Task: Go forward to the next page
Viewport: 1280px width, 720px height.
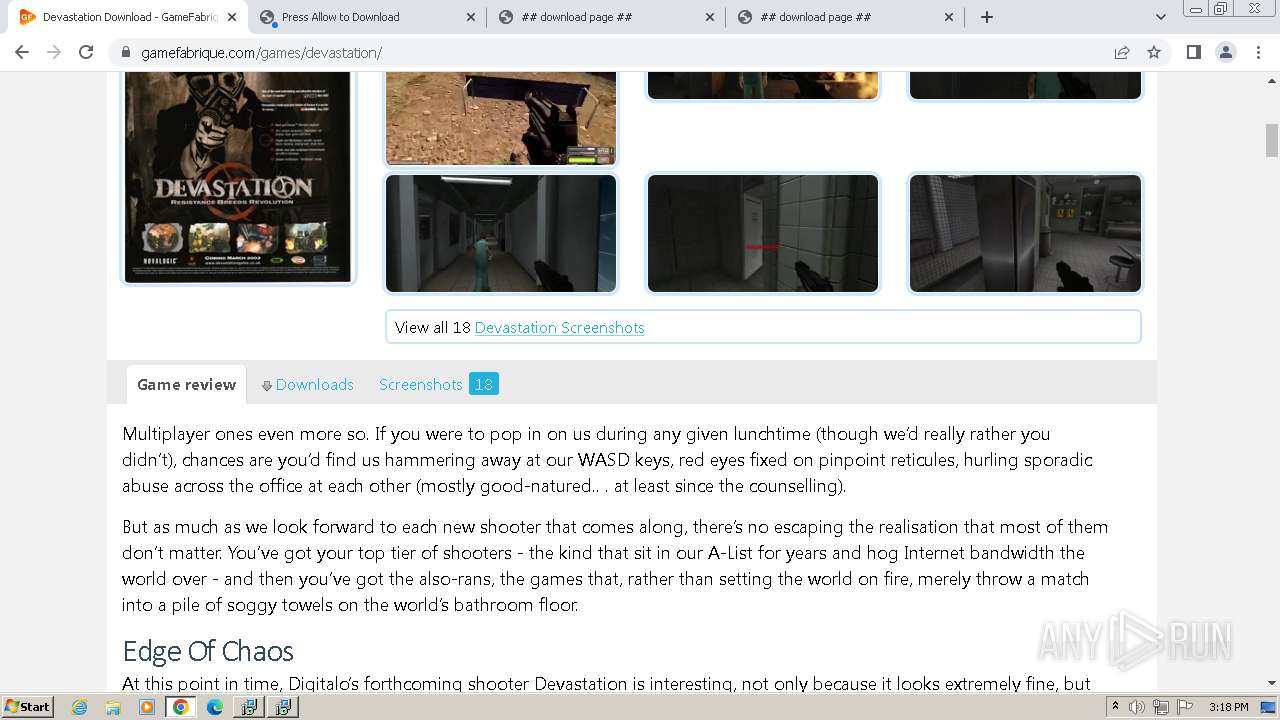Action: click(54, 52)
